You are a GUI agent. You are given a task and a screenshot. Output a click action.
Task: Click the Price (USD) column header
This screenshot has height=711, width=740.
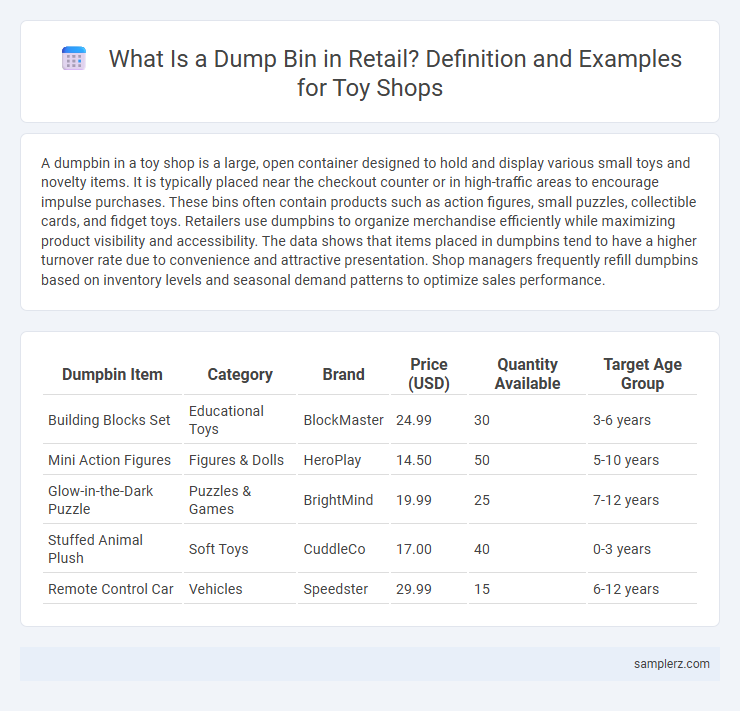429,374
